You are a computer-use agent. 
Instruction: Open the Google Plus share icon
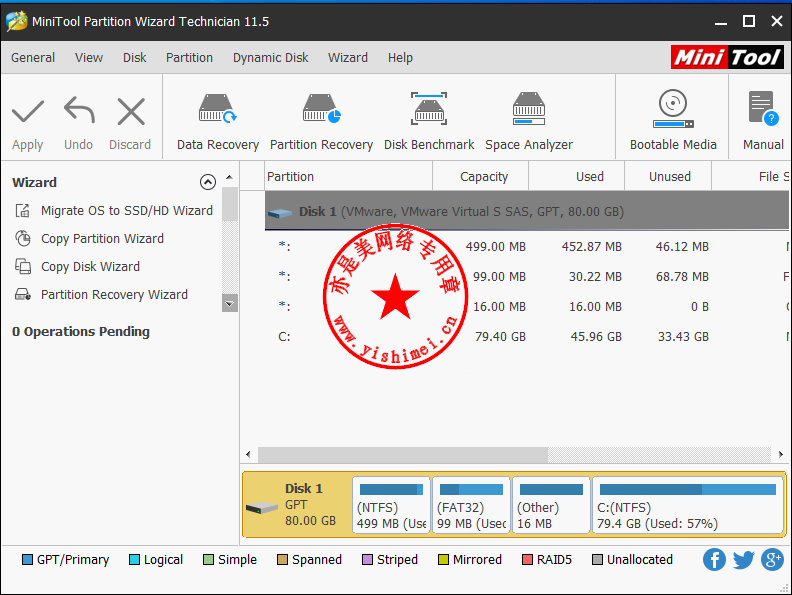(772, 560)
